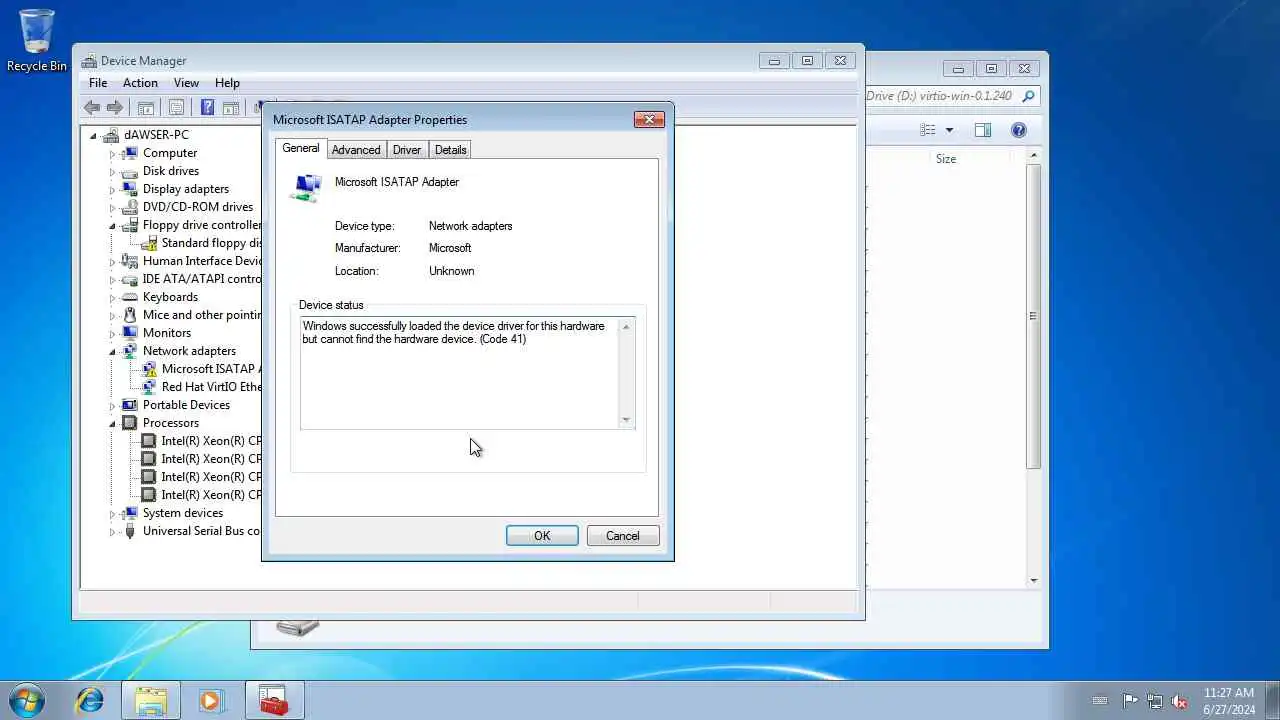The width and height of the screenshot is (1280, 720).
Task: Collapse the Network adapters node
Action: 112,351
